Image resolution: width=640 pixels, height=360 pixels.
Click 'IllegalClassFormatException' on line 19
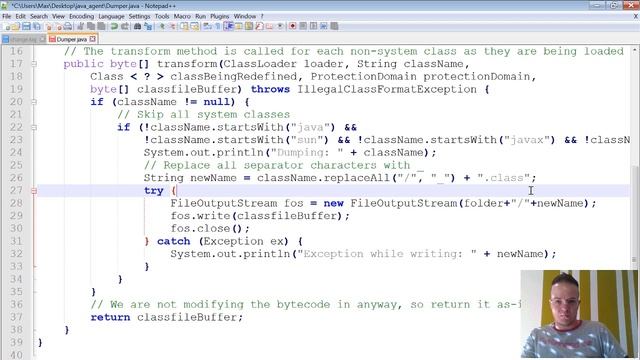point(387,89)
